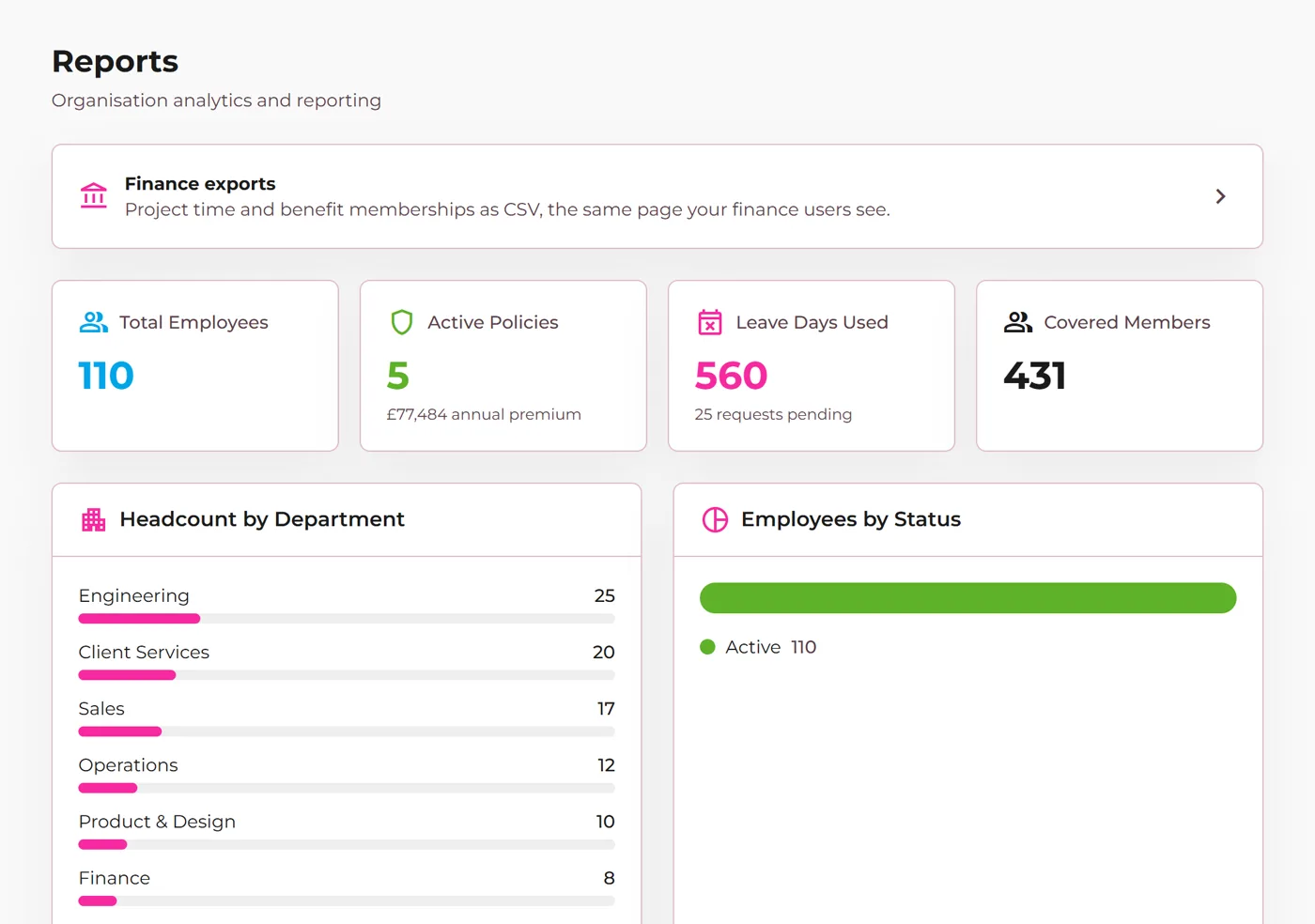Click the Finance count 8
The image size is (1315, 924).
tap(610, 877)
